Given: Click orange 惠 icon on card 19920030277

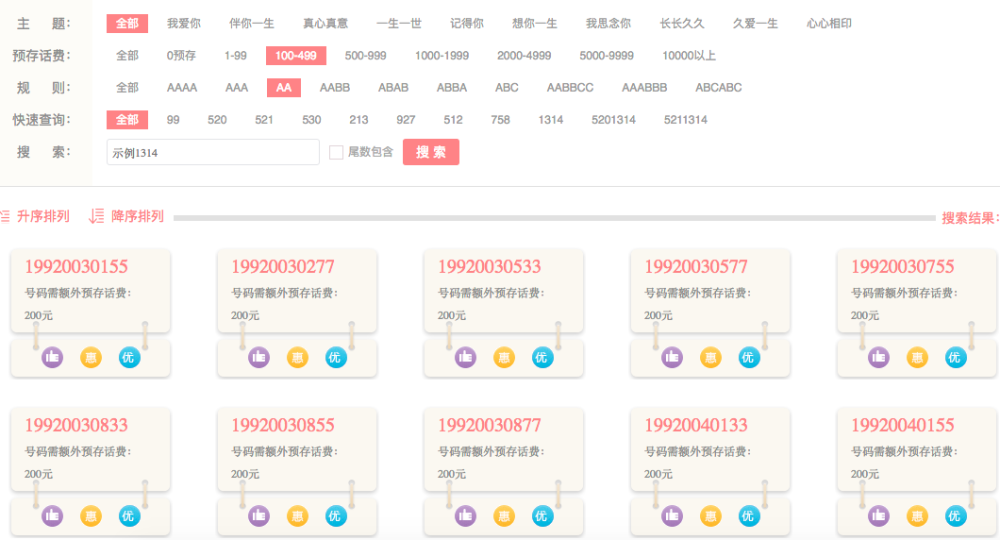Looking at the screenshot, I should point(297,357).
